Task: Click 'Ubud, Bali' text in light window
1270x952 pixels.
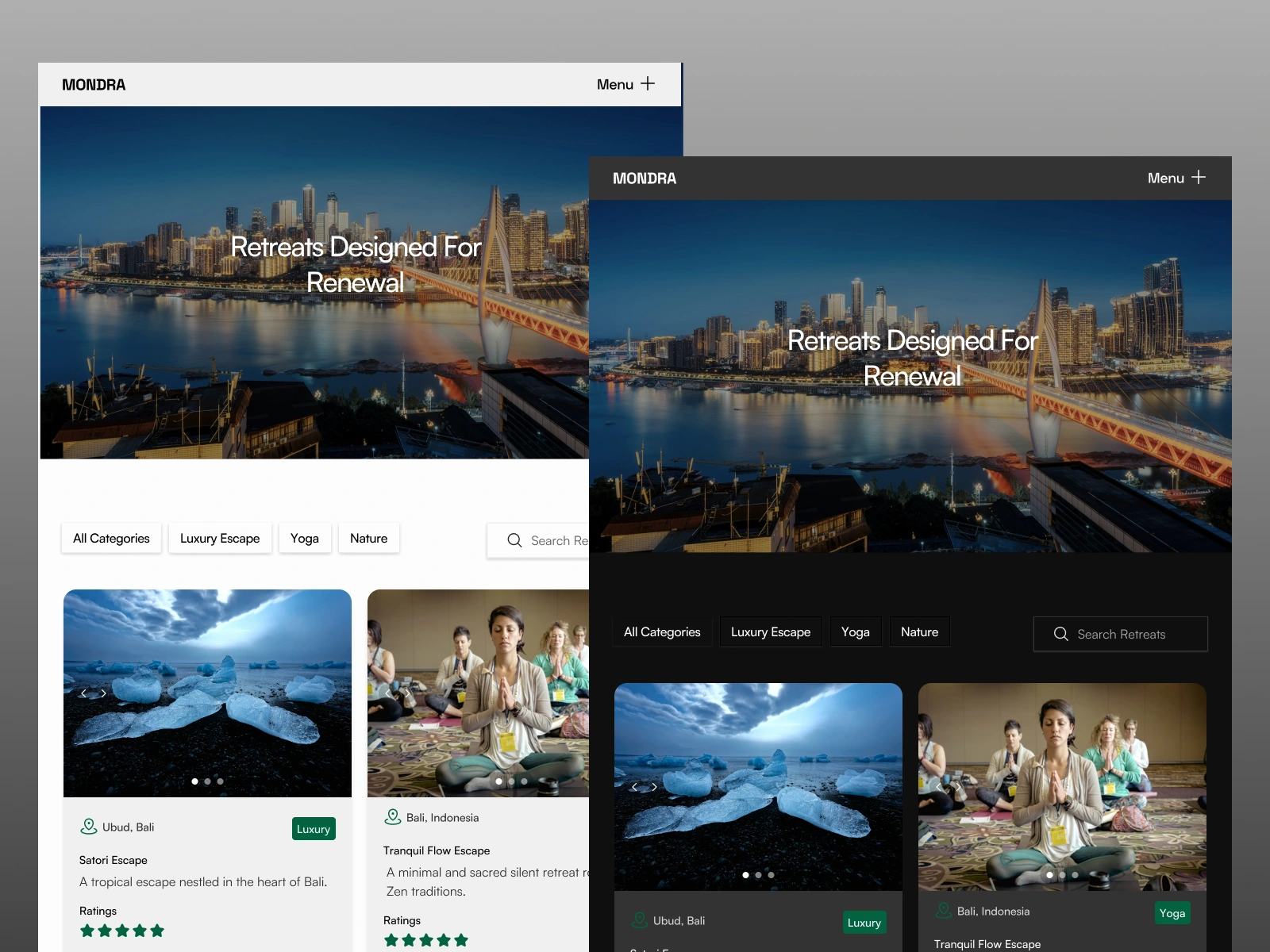Action: point(128,827)
